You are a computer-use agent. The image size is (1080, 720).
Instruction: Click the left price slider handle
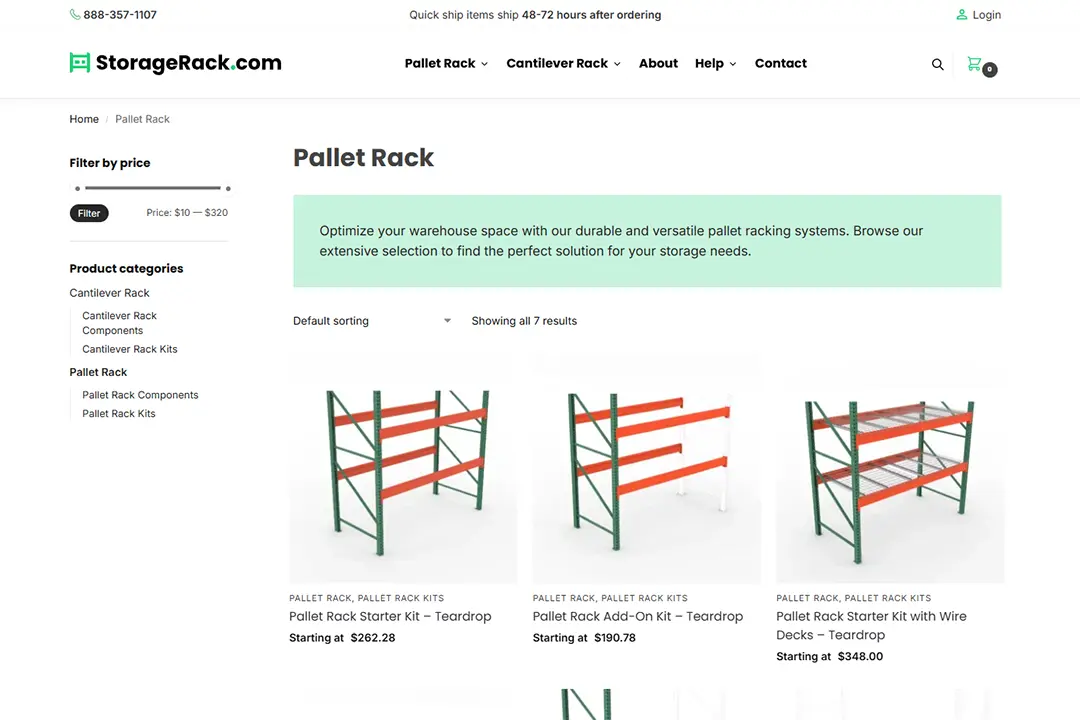click(x=78, y=188)
